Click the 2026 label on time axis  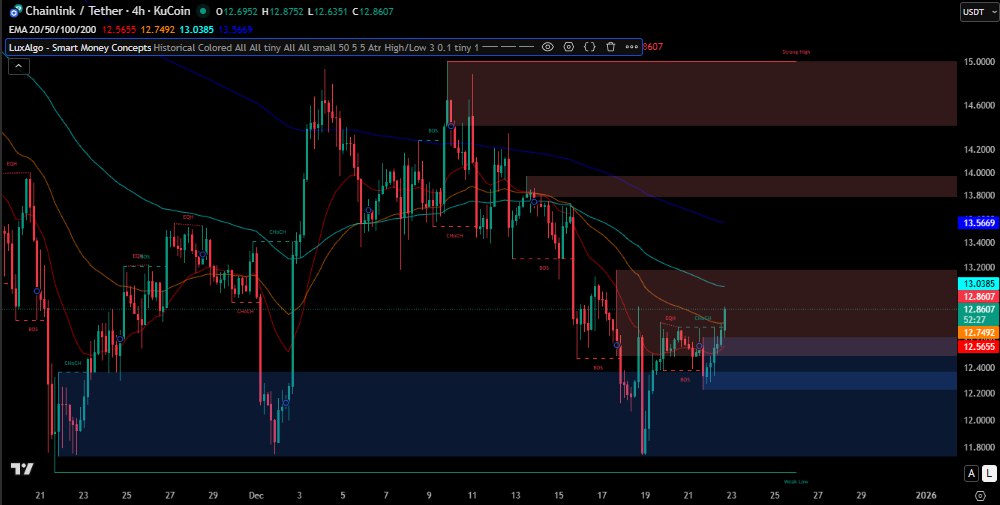pyautogui.click(x=926, y=495)
